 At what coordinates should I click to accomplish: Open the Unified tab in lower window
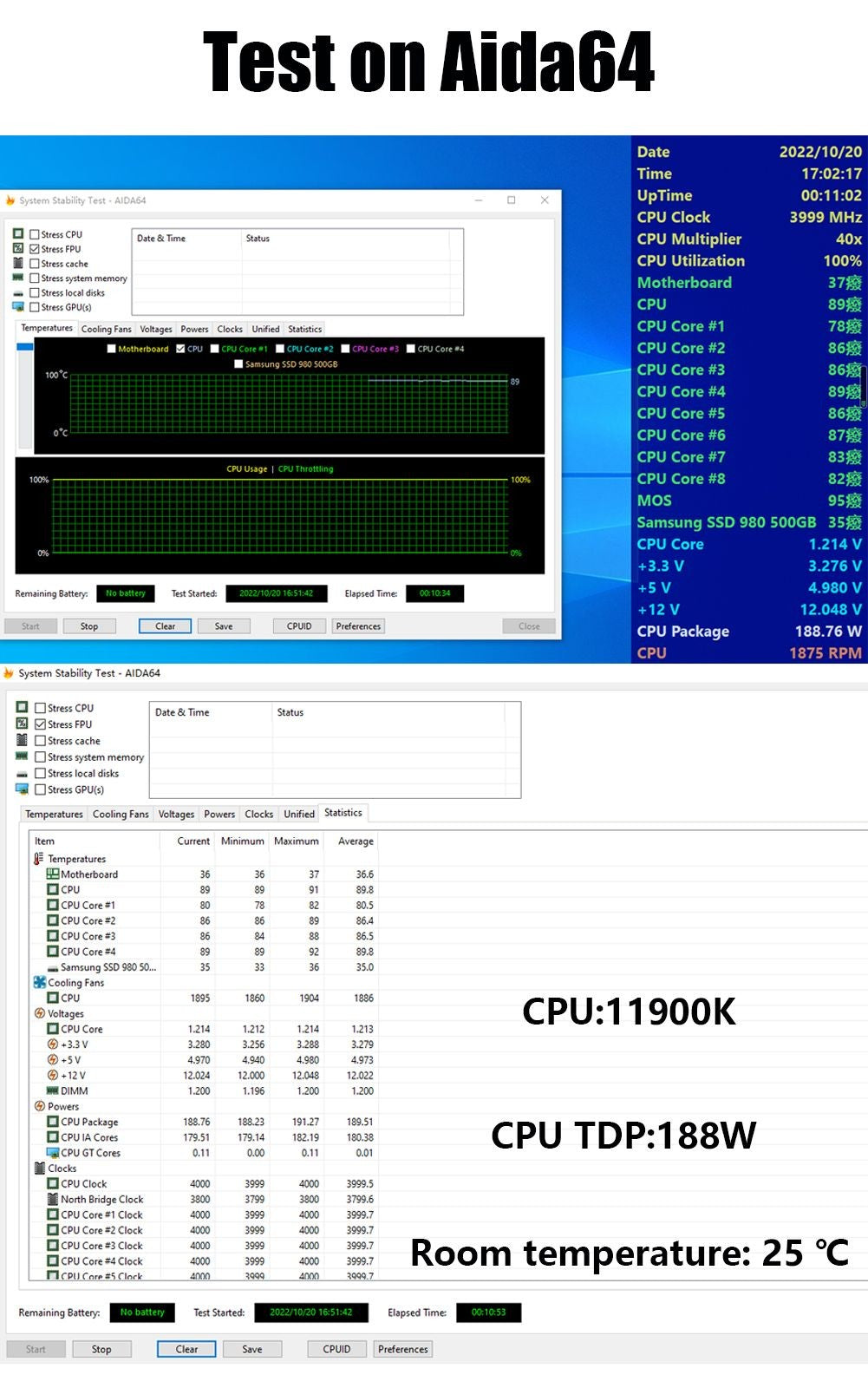click(299, 814)
